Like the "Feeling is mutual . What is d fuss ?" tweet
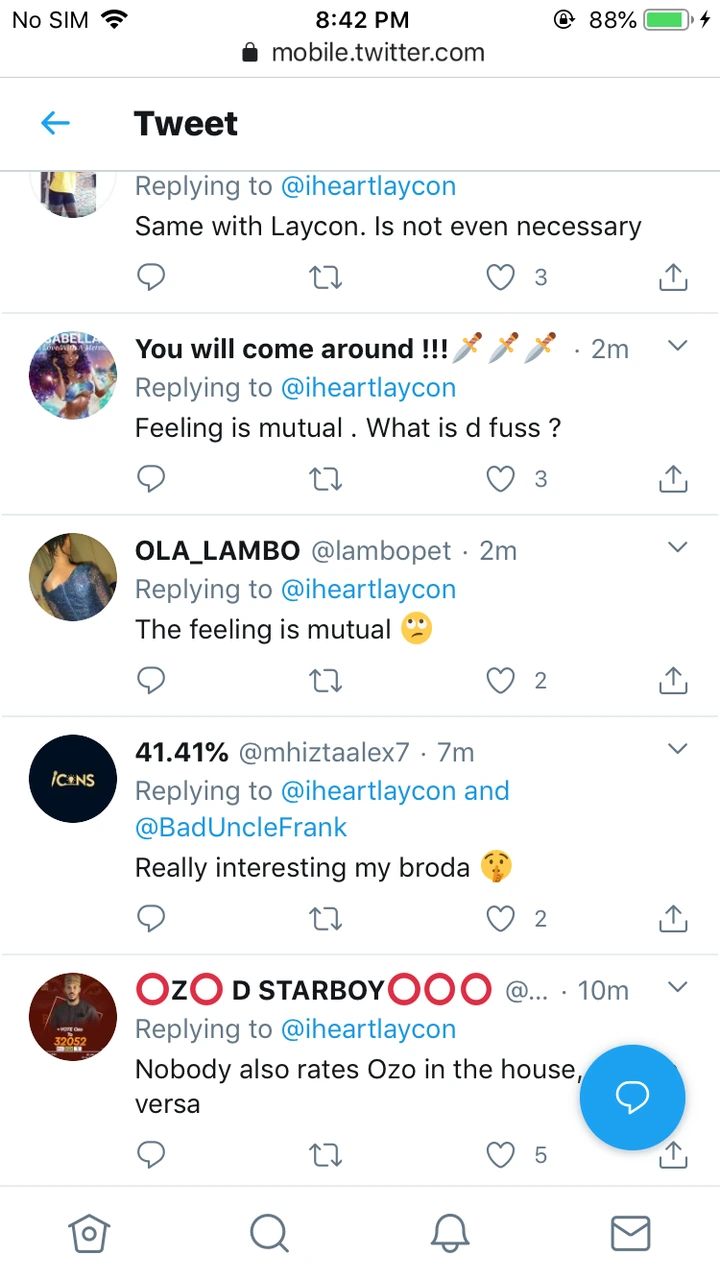 [x=500, y=479]
